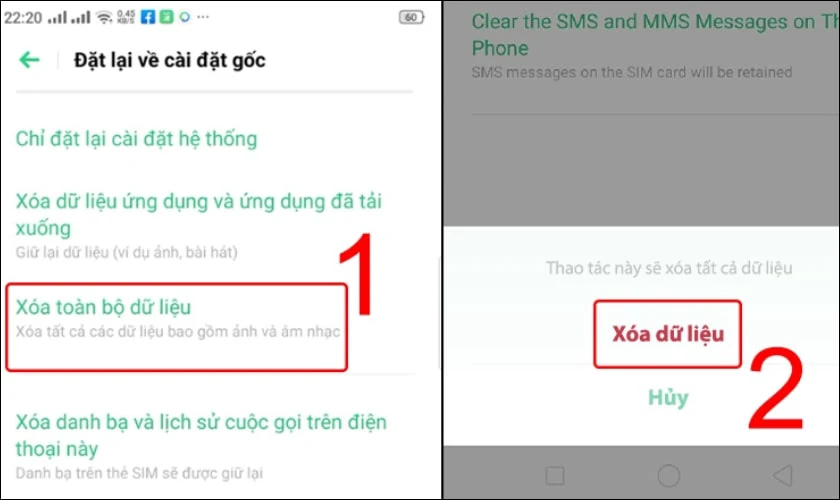840x500 pixels.
Task: Confirm with the Xóa dữ liệu button
Action: pos(668,334)
